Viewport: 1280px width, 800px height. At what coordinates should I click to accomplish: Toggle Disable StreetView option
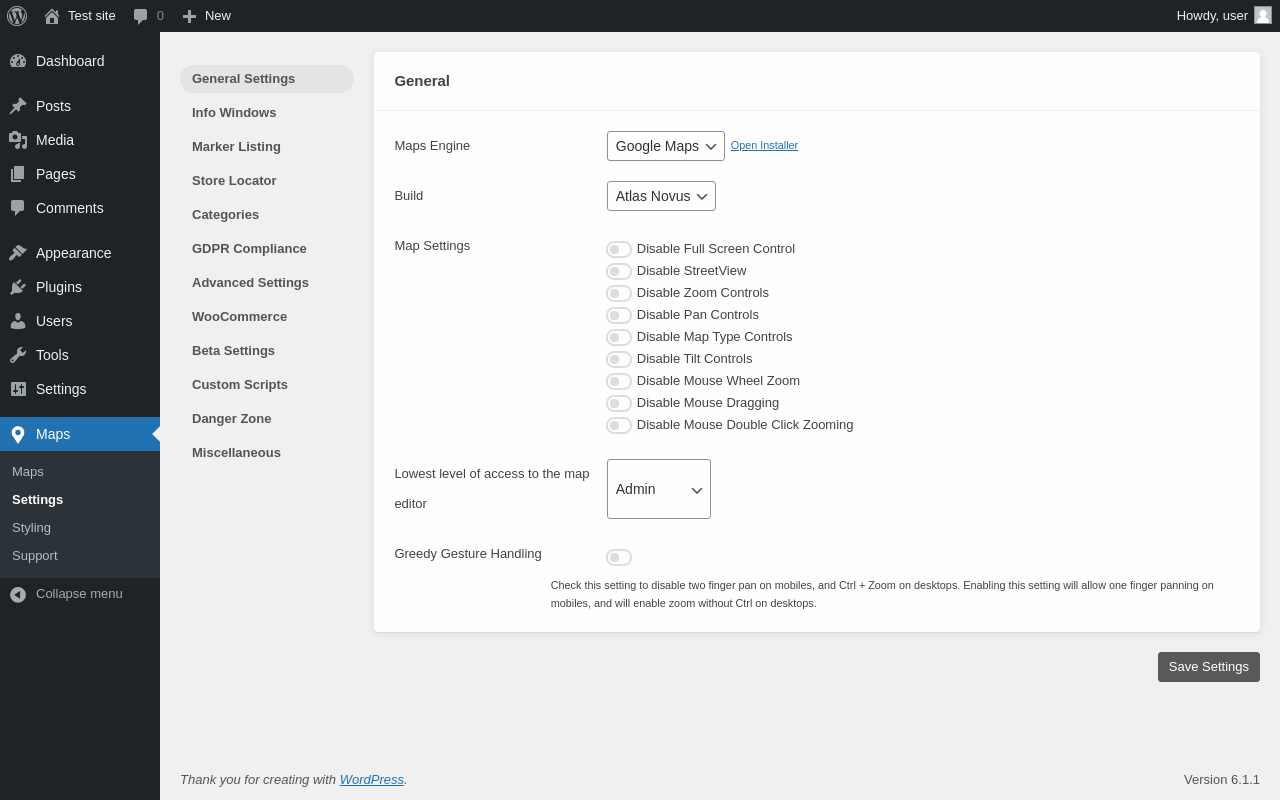click(619, 271)
